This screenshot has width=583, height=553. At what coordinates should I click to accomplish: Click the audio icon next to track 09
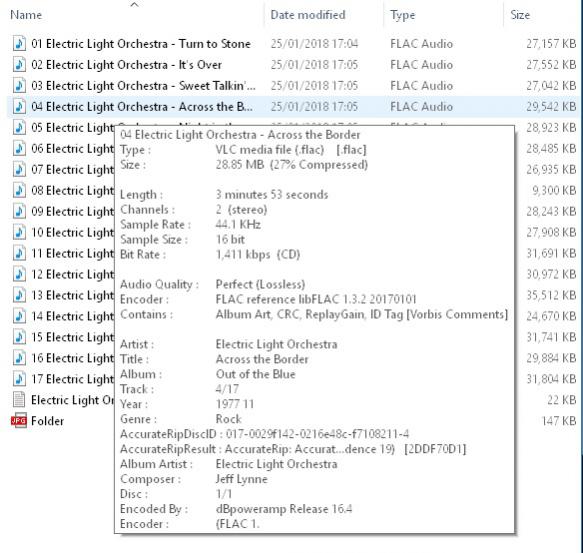click(x=19, y=211)
